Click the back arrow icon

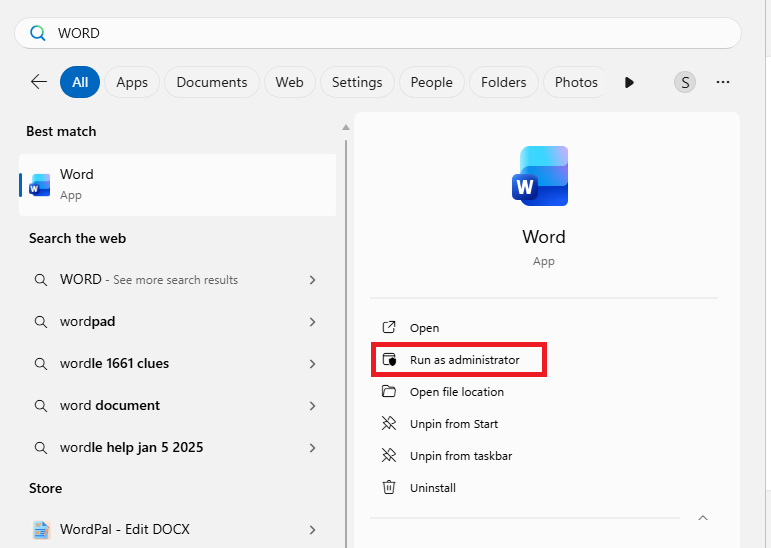click(39, 82)
